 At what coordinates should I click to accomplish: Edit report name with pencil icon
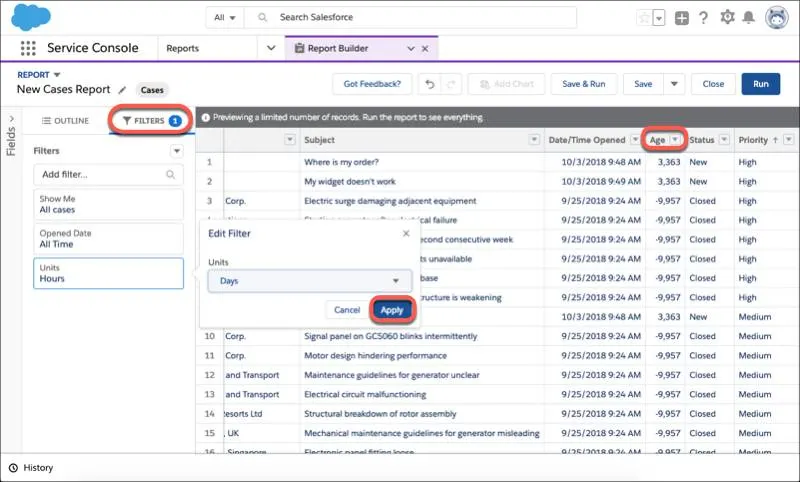point(122,90)
